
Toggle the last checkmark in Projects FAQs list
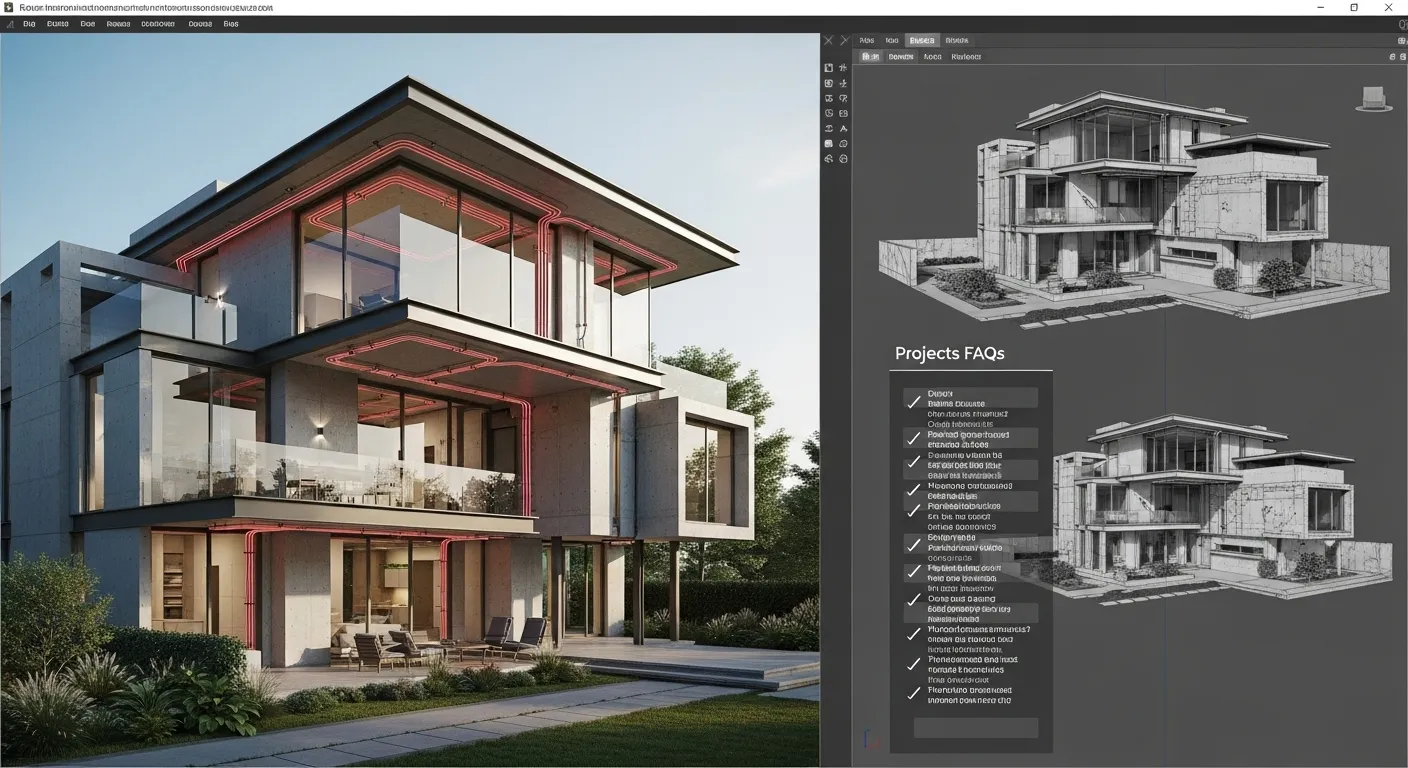pyautogui.click(x=912, y=693)
